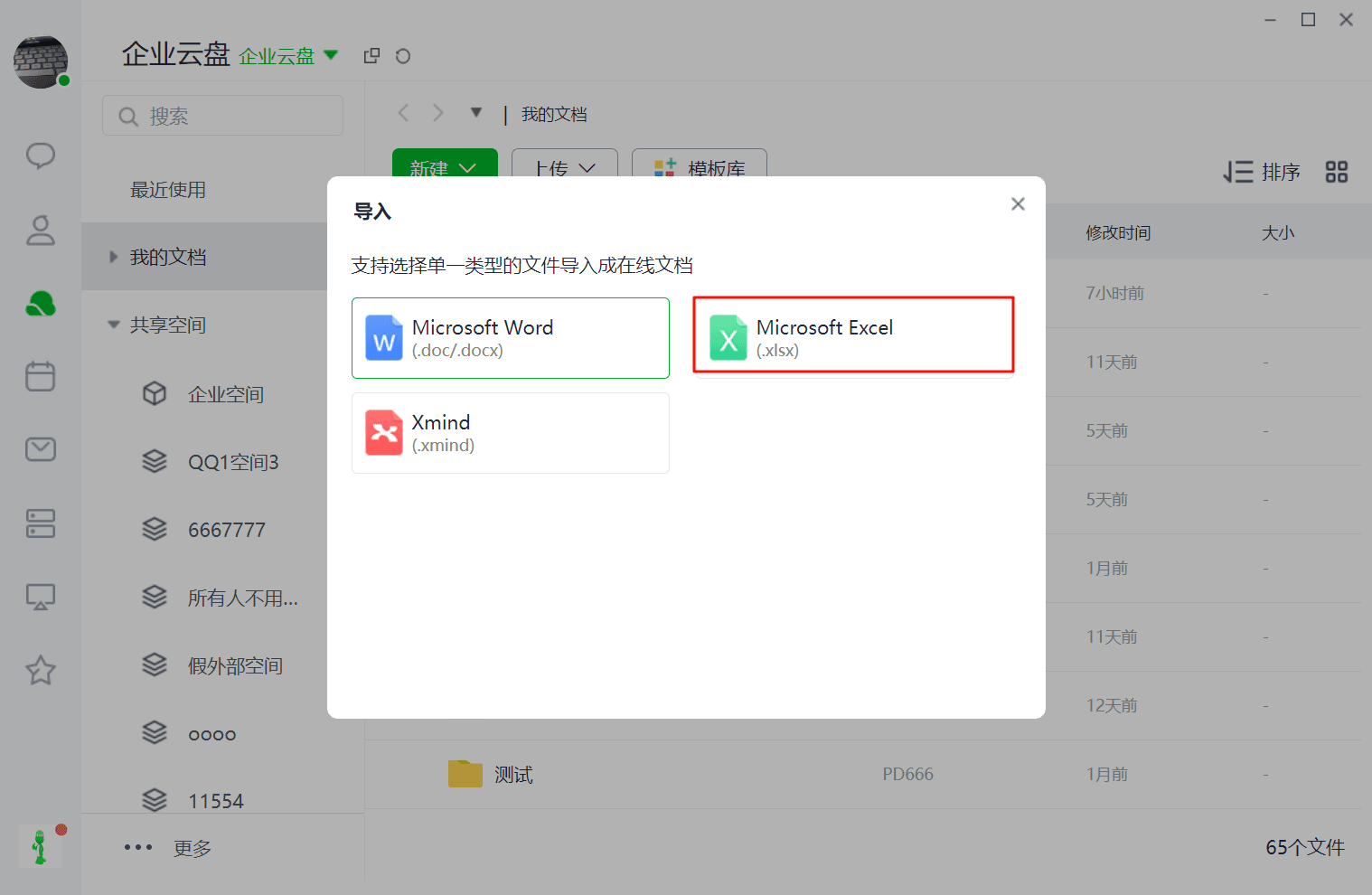The width and height of the screenshot is (1372, 895).
Task: Open the contacts icon in the sidebar
Action: coord(41,230)
